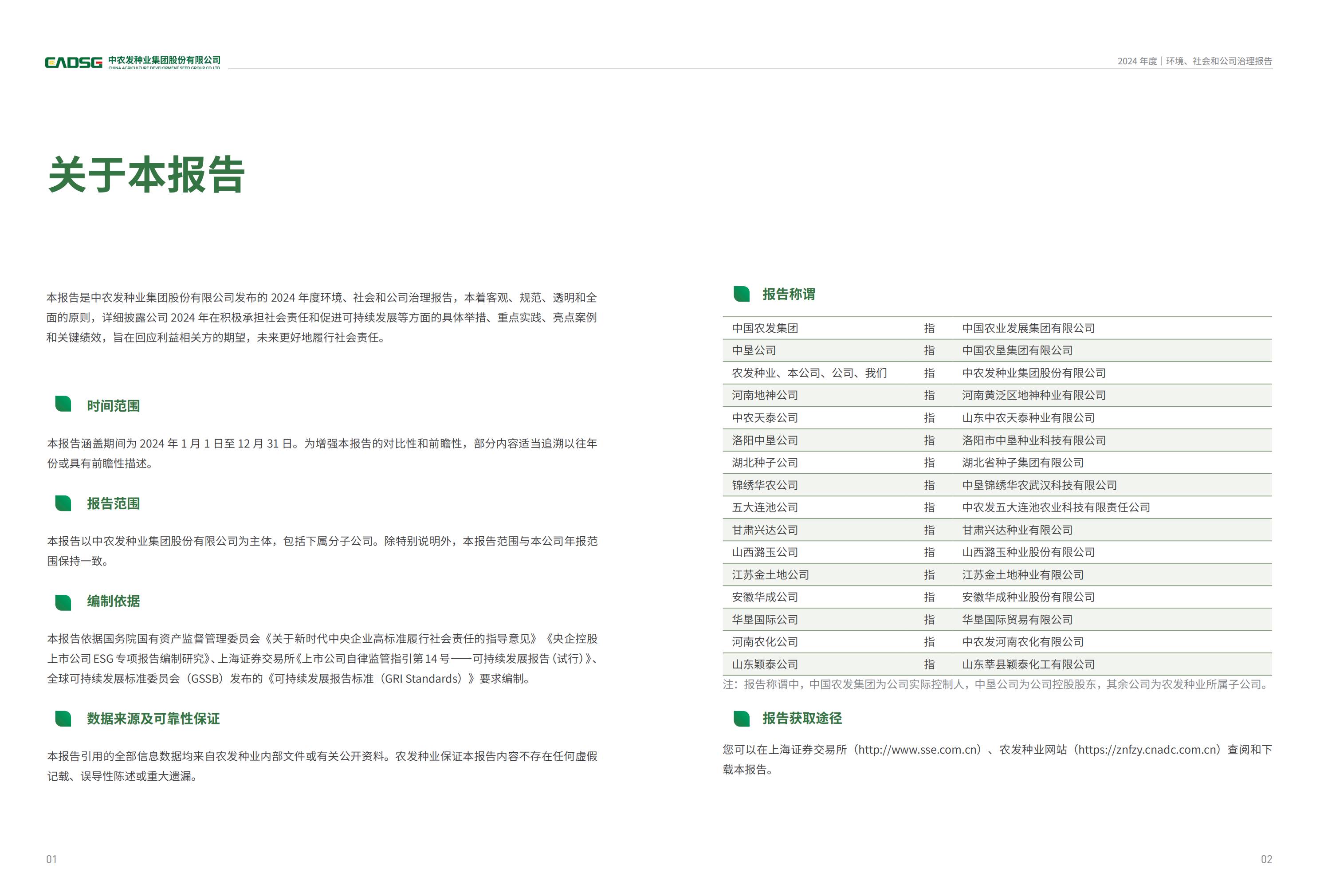The image size is (1320, 896).
Task: Click page number 01
Action: pos(52,859)
